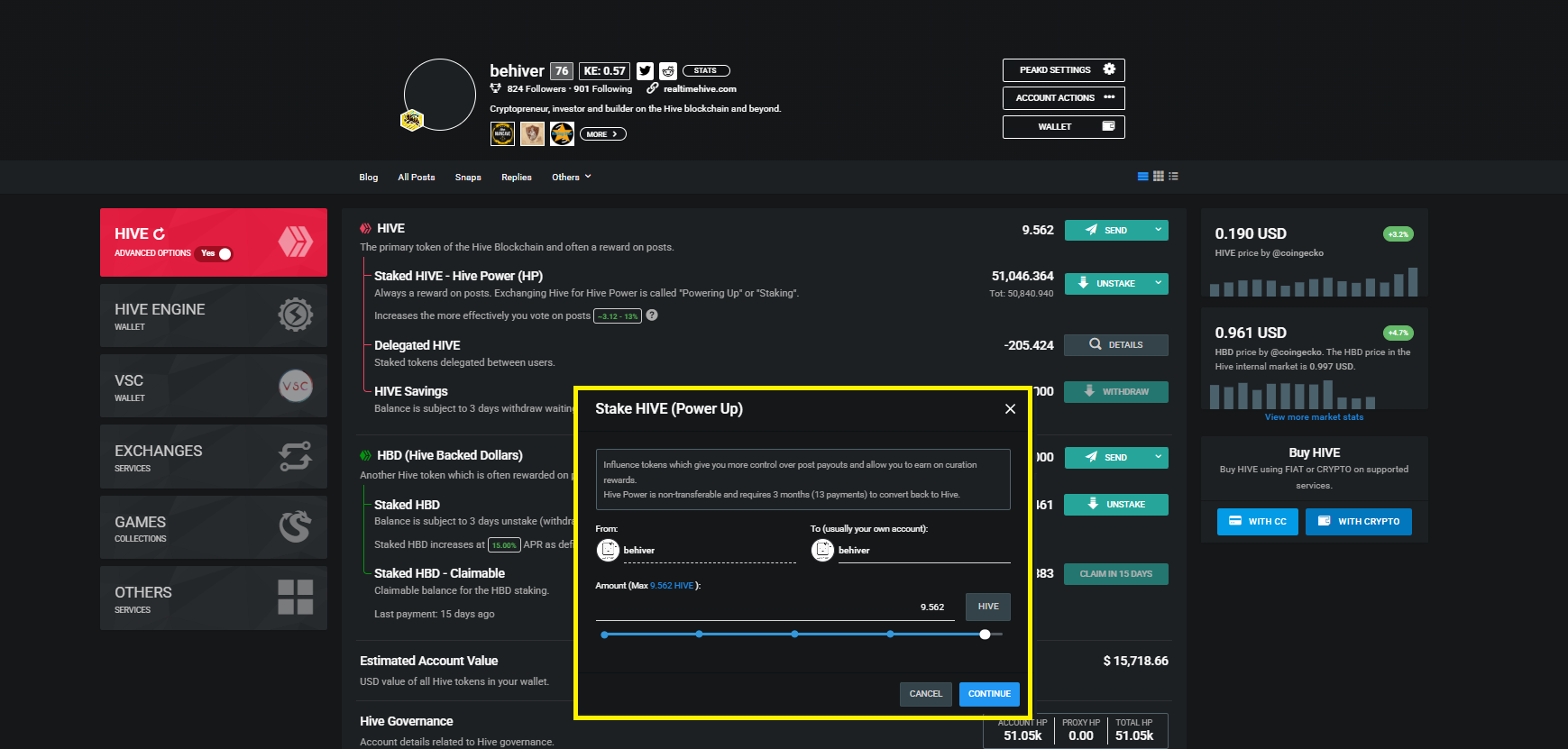Screen dimensions: 1568x749
Task: Select the HIVE wallet card in the sidebar
Action: click(x=214, y=242)
